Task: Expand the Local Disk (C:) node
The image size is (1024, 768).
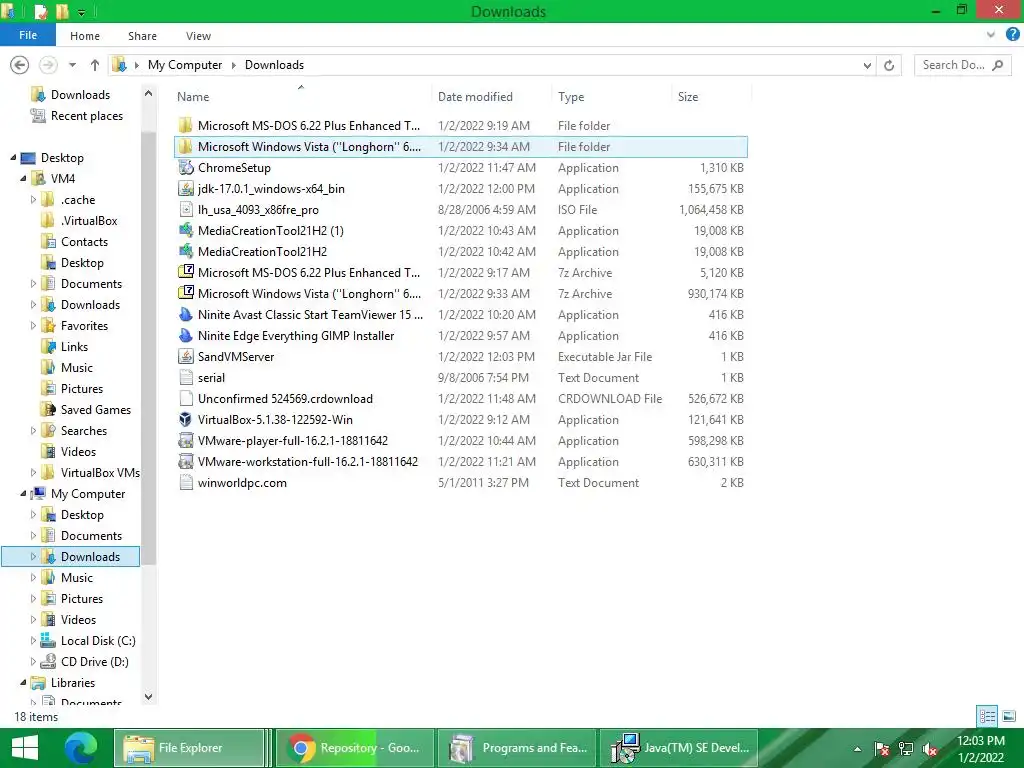Action: point(33,641)
